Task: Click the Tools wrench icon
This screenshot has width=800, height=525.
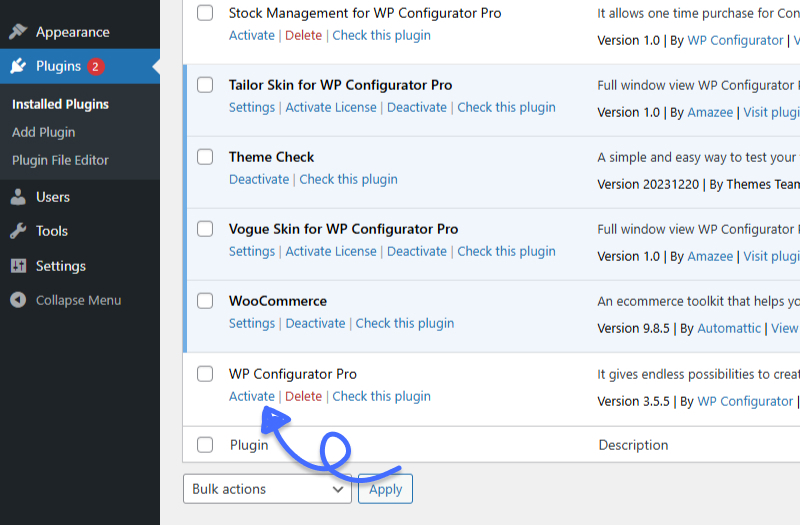Action: coord(18,231)
